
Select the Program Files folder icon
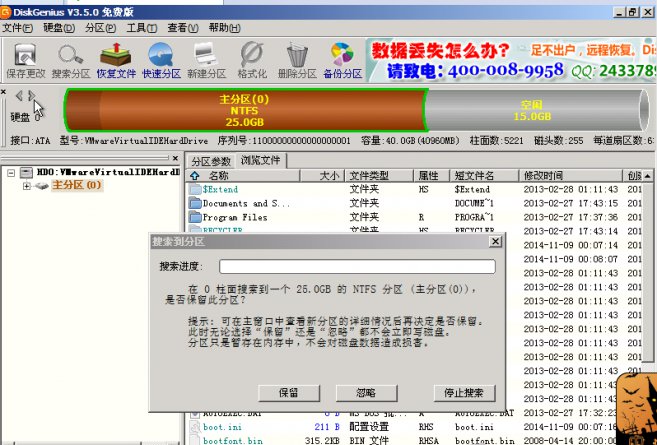(195, 217)
